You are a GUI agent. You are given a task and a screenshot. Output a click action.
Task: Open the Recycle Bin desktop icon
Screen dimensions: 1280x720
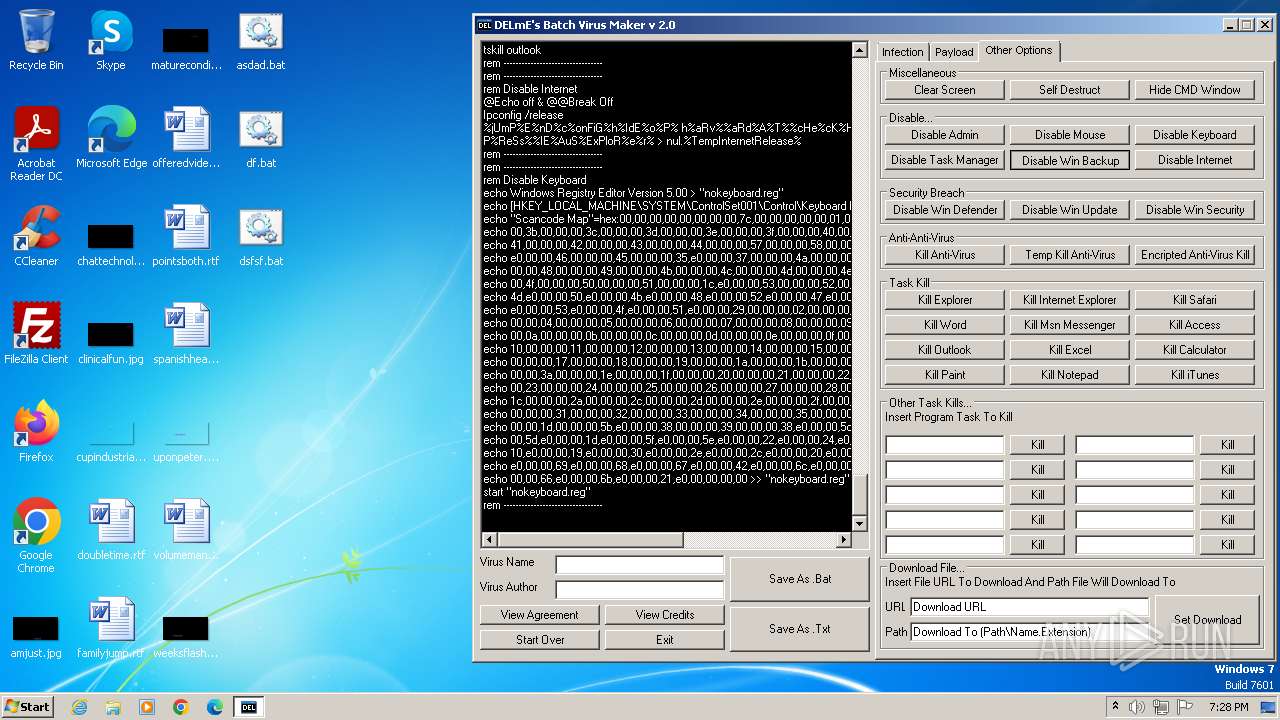tap(36, 41)
